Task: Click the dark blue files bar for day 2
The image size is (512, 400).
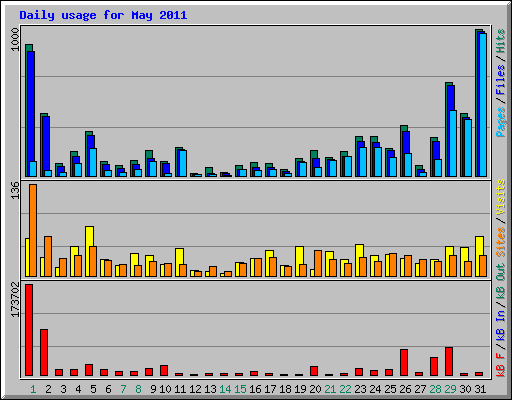Action: [46, 143]
